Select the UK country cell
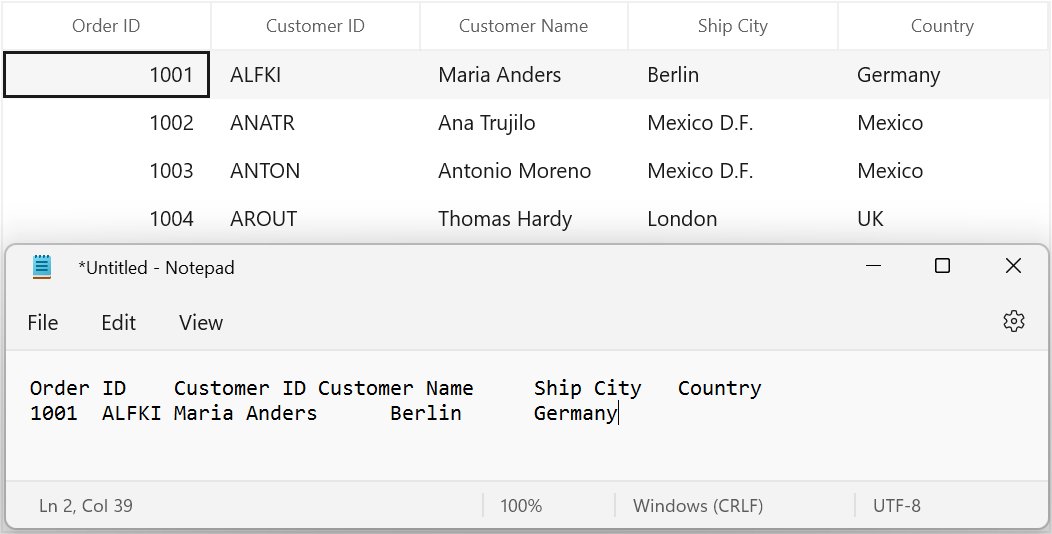 pos(943,219)
